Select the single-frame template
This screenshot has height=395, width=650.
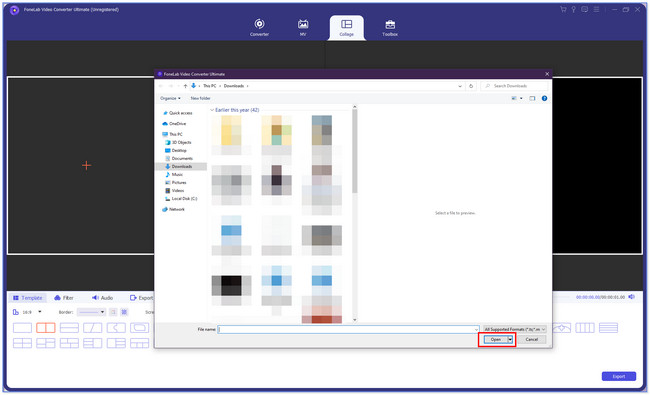(x=22, y=328)
